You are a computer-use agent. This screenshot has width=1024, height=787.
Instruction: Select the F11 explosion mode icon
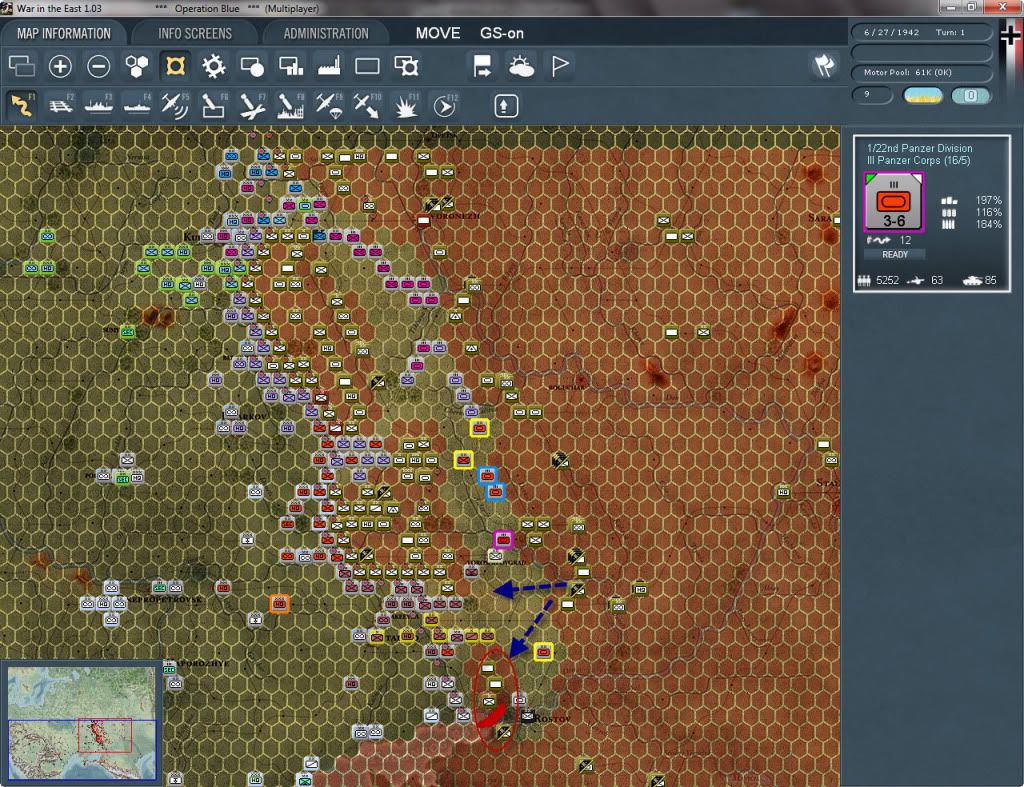click(406, 105)
